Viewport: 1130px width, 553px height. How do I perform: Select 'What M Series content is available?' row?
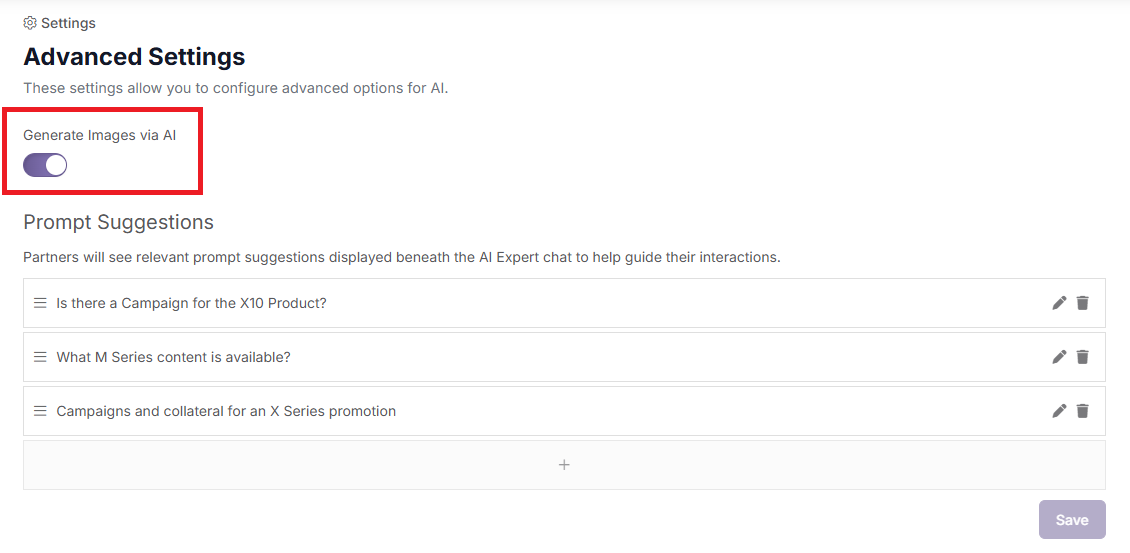(x=564, y=357)
